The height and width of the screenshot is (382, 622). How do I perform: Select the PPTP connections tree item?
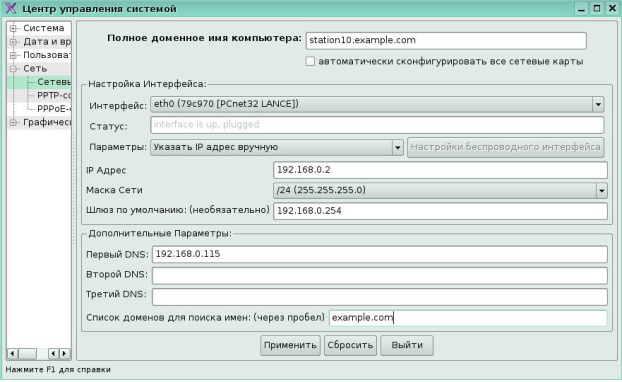54,96
